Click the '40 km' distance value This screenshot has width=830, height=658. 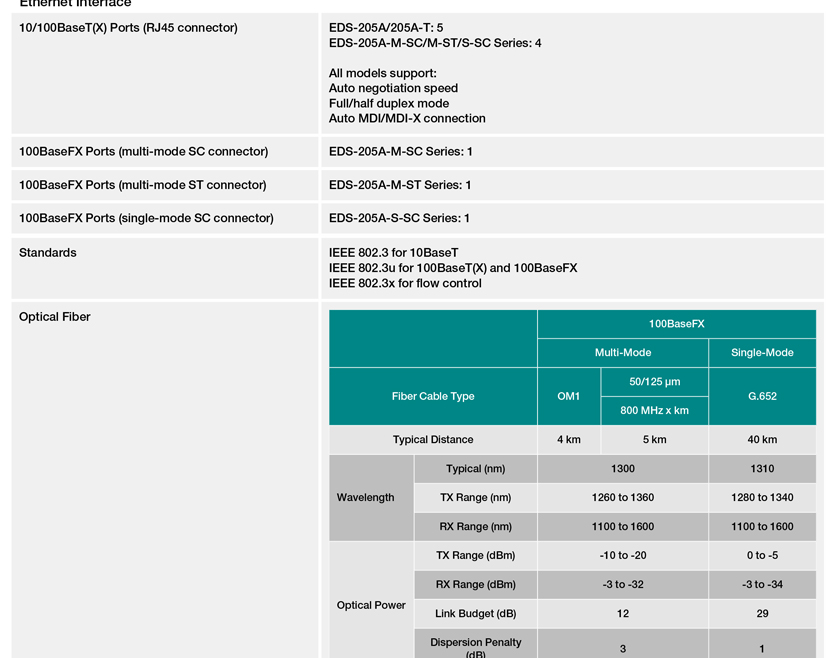click(762, 439)
